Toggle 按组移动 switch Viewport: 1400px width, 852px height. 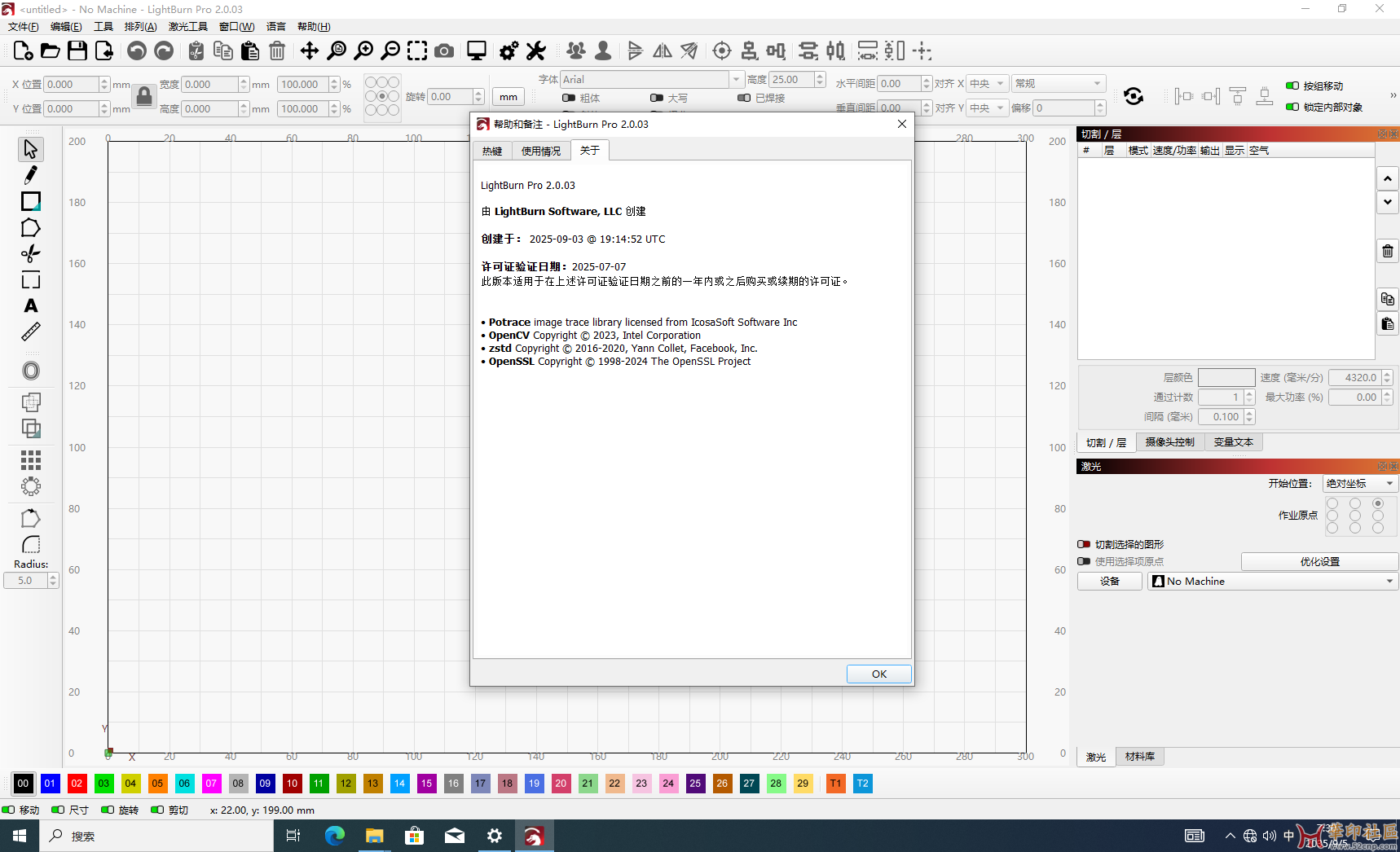(x=1292, y=86)
